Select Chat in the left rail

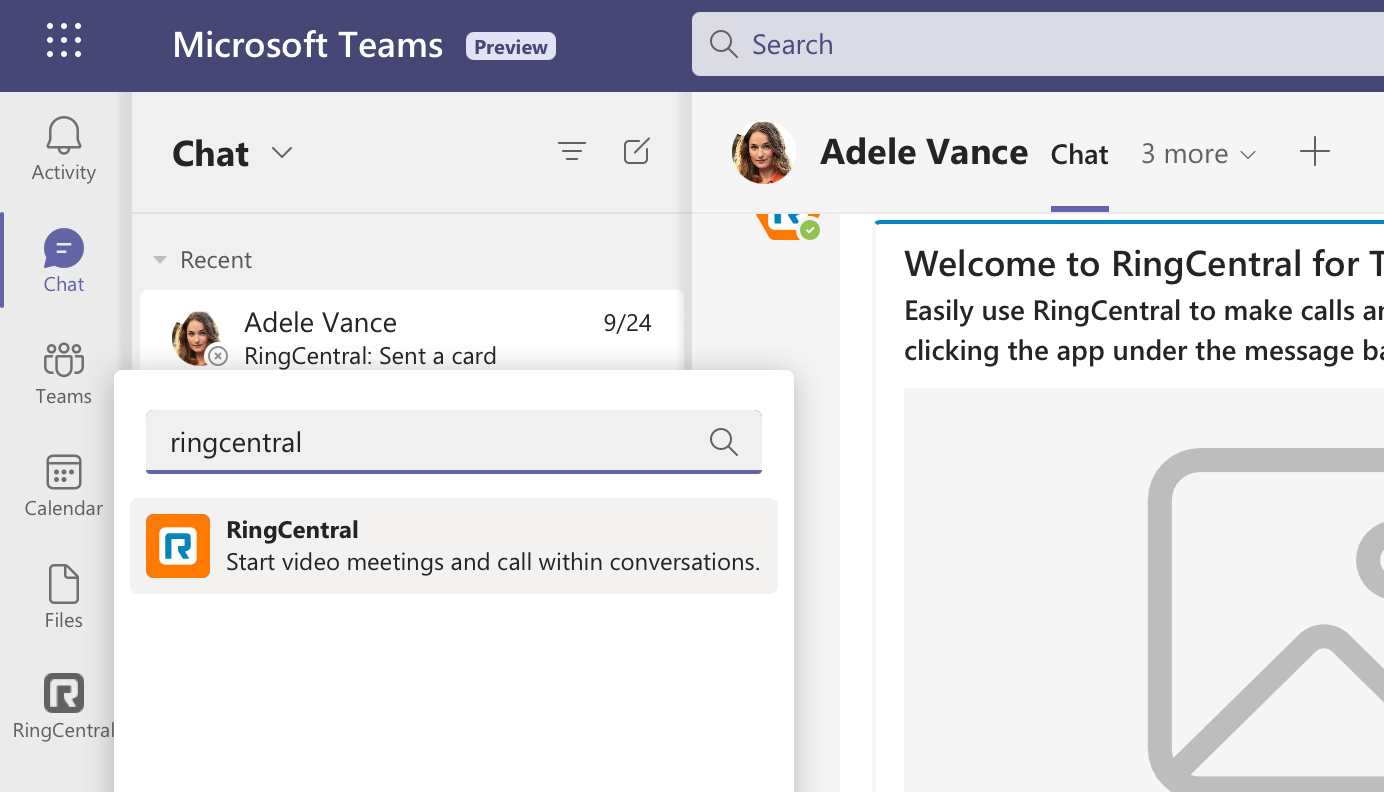click(x=63, y=260)
